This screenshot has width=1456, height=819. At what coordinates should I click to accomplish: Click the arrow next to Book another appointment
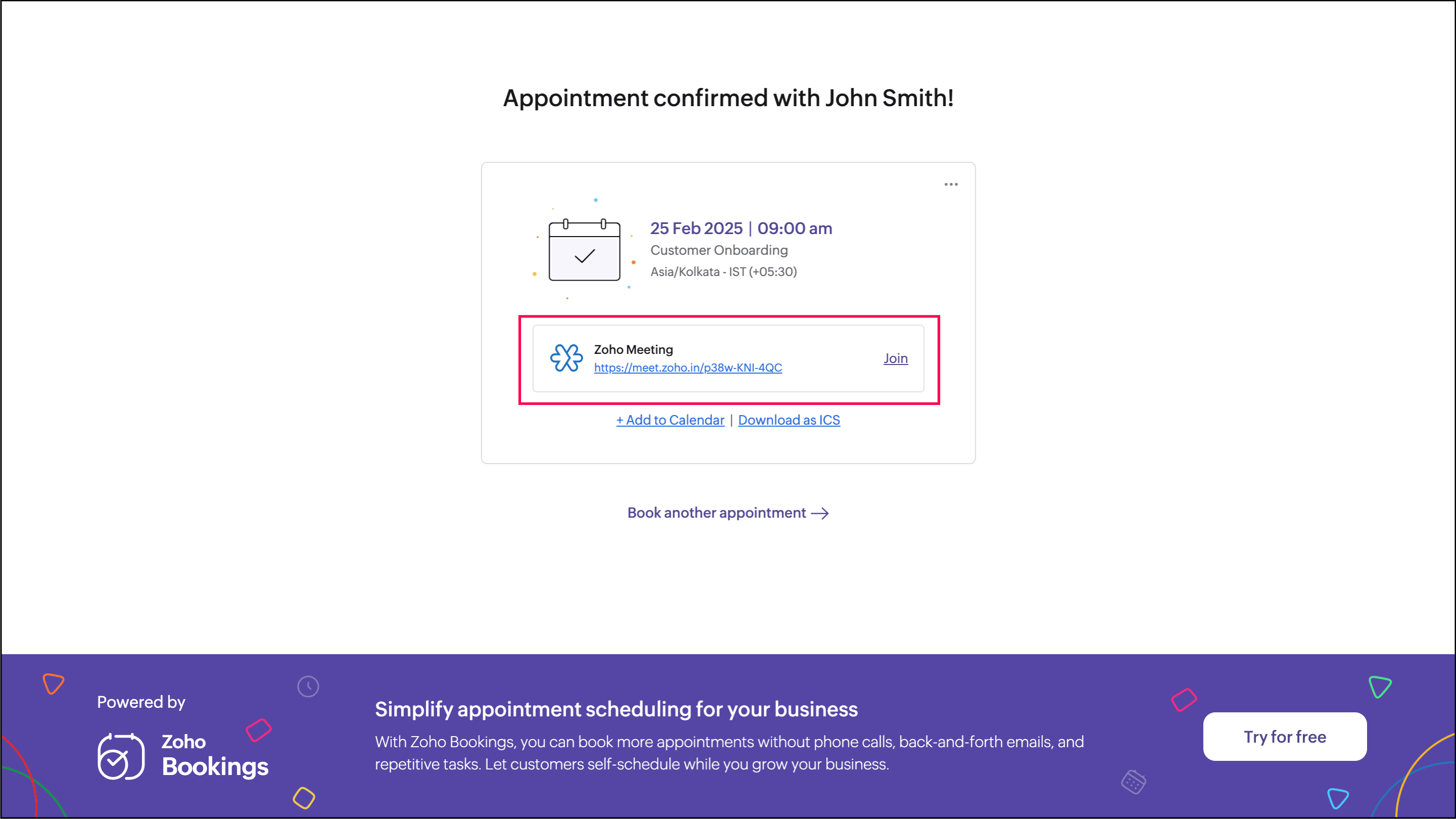[x=820, y=513]
